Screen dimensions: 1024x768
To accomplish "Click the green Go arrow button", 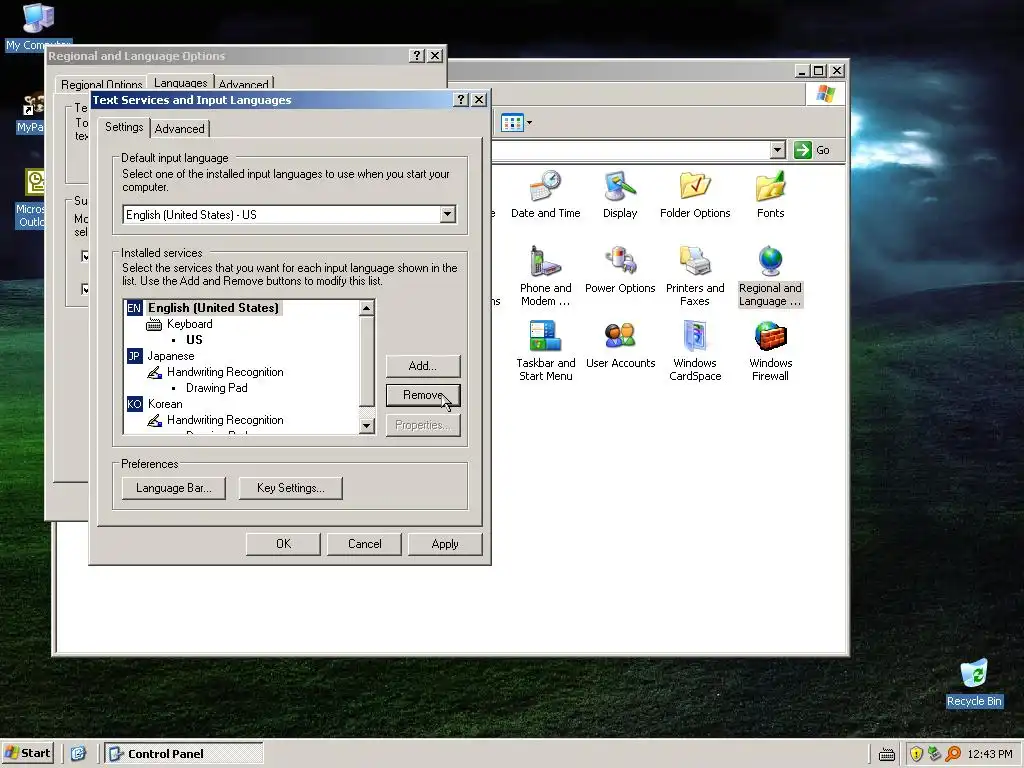I will click(x=802, y=150).
